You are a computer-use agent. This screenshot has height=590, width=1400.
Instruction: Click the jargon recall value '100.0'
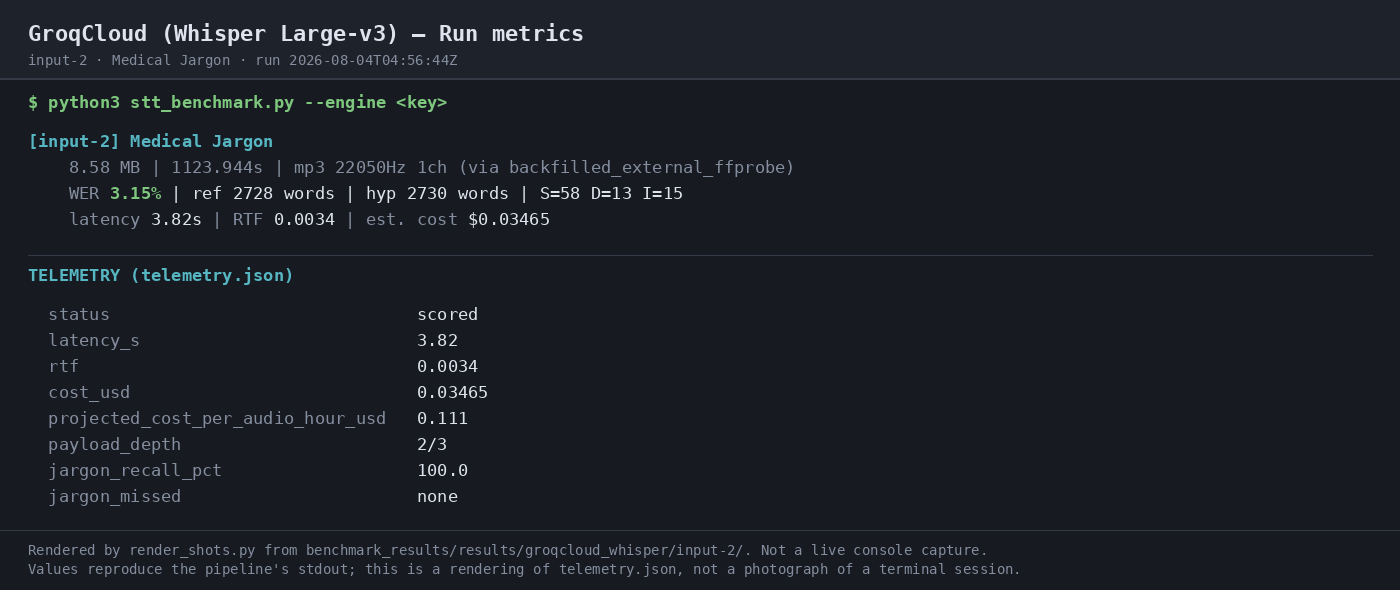[x=442, y=471]
